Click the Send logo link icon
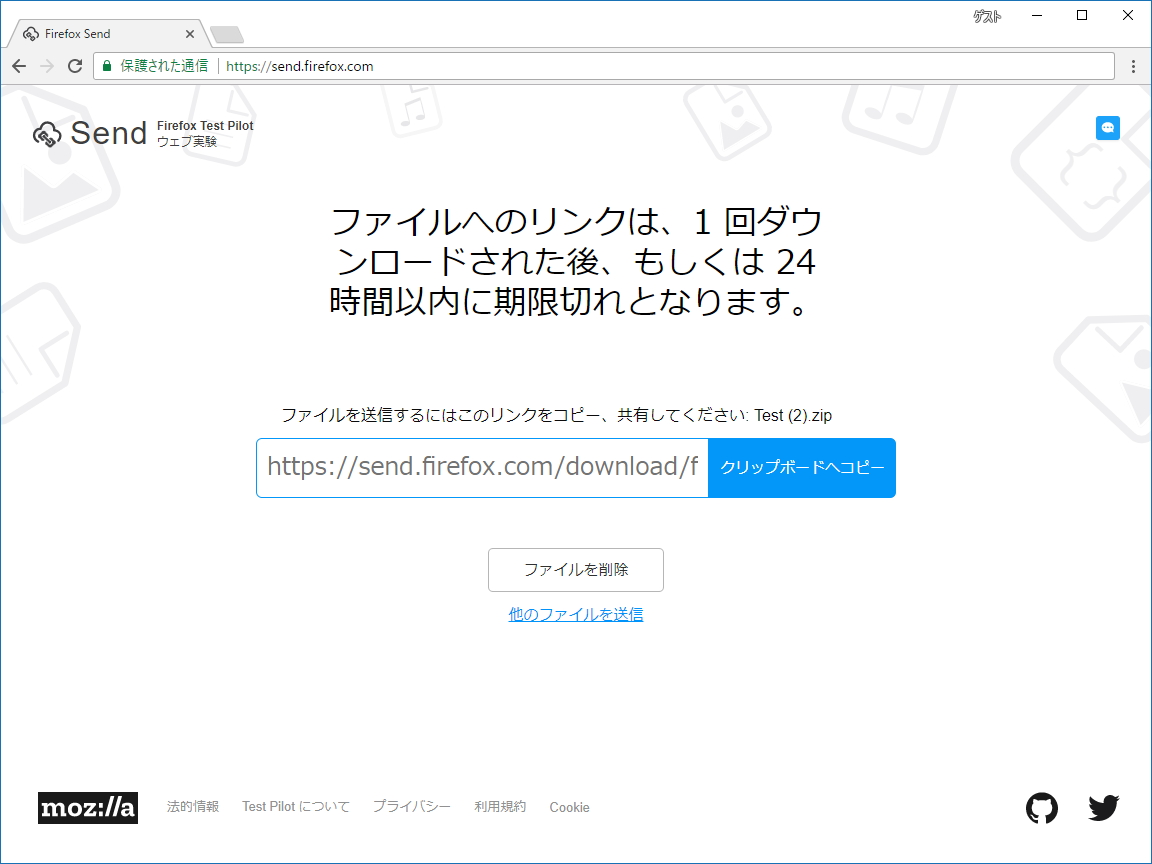Image resolution: width=1152 pixels, height=864 pixels. [46, 132]
